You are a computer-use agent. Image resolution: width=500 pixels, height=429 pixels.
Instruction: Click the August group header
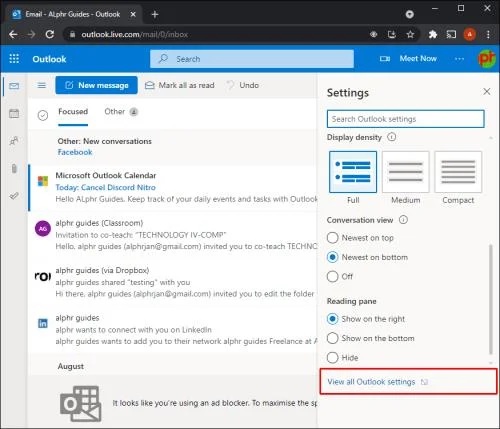click(71, 366)
